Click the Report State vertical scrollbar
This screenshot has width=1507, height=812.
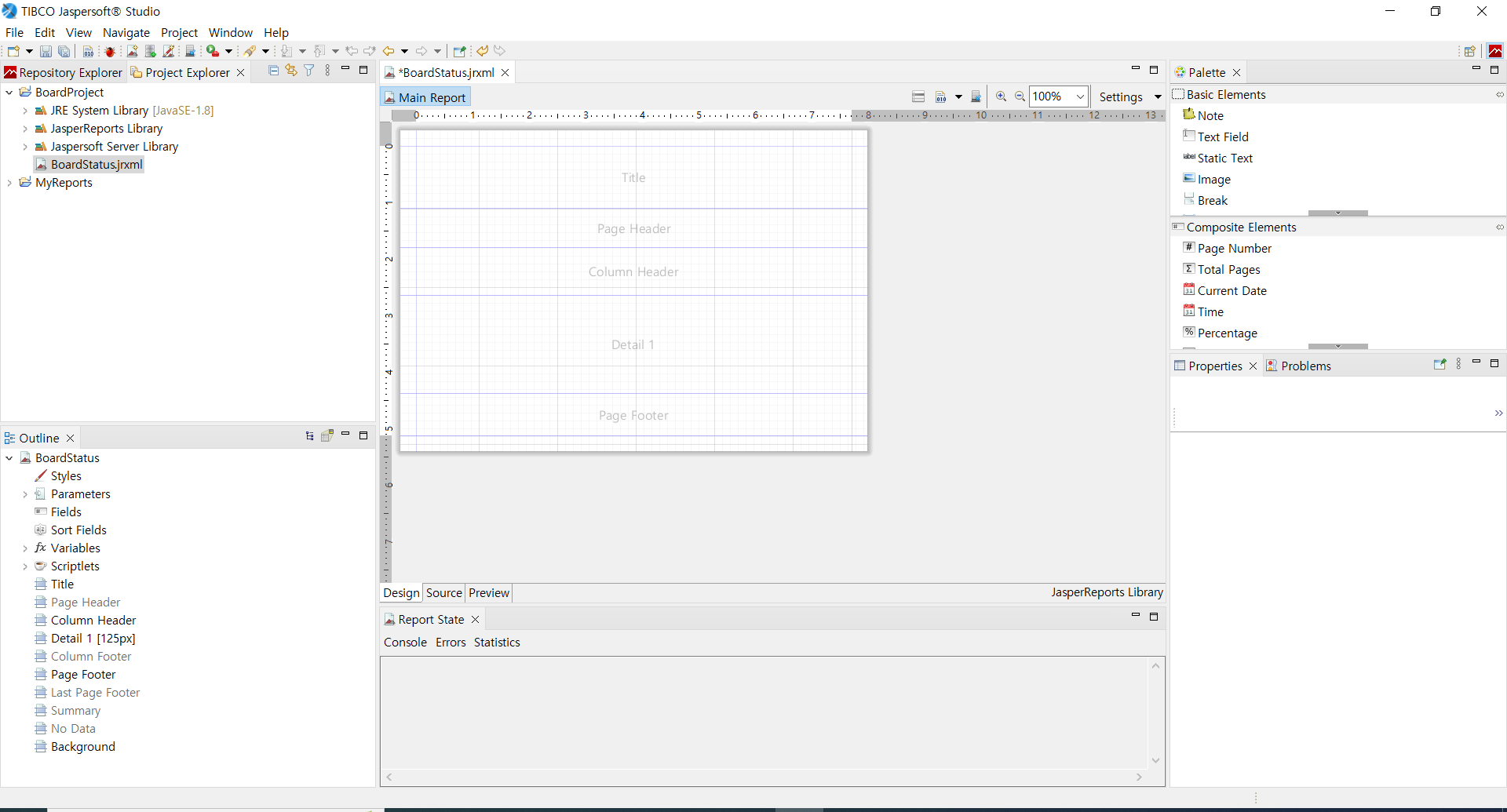tap(1155, 713)
